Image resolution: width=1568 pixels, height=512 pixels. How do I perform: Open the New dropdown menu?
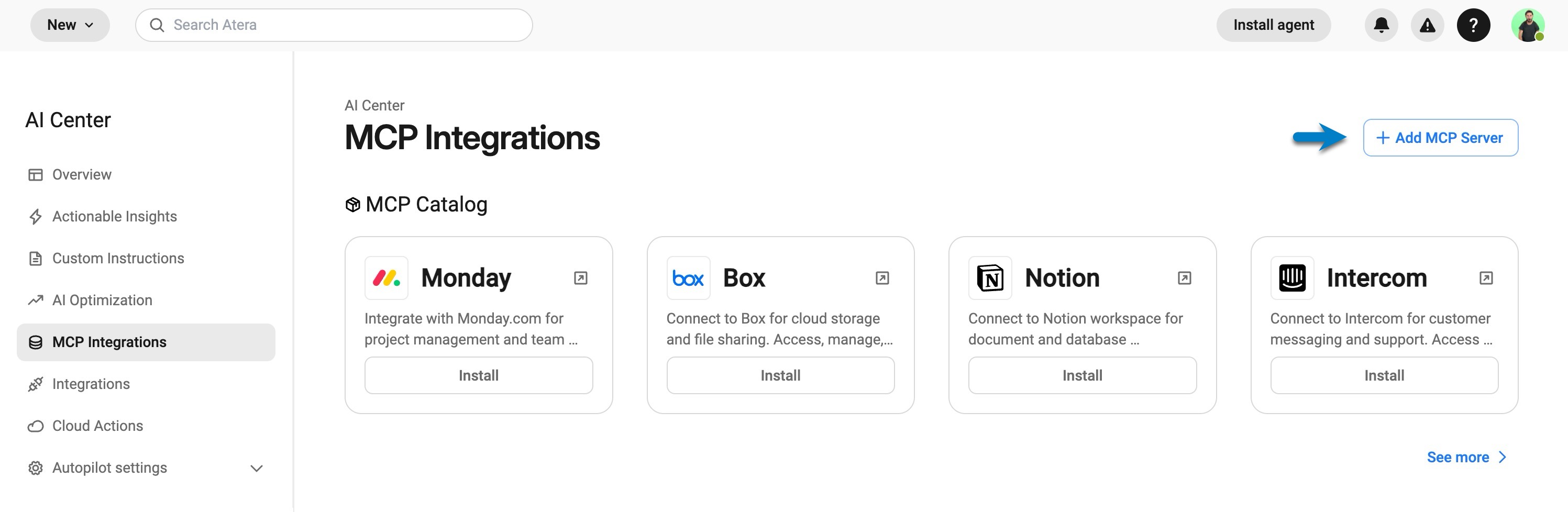point(70,25)
